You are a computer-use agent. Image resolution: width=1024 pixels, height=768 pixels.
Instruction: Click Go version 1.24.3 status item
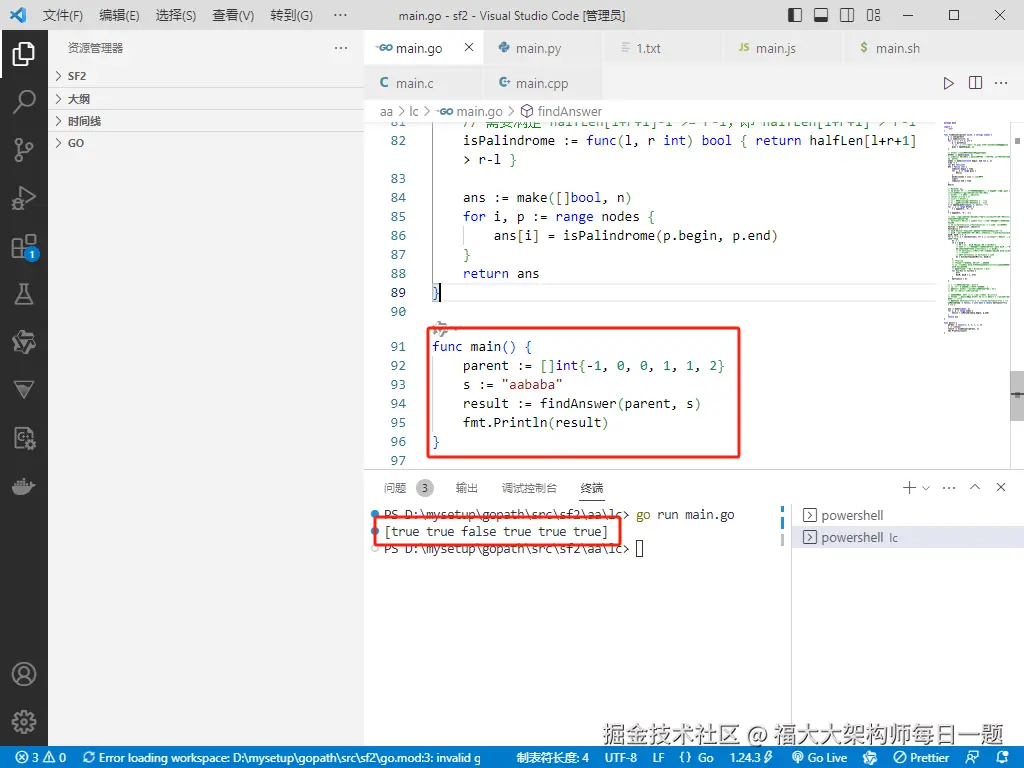point(751,758)
